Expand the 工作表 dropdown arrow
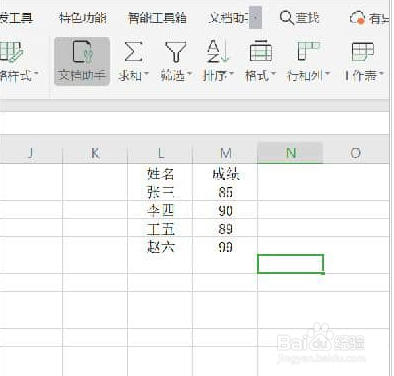Viewport: 394px width, 376px height. [382, 74]
